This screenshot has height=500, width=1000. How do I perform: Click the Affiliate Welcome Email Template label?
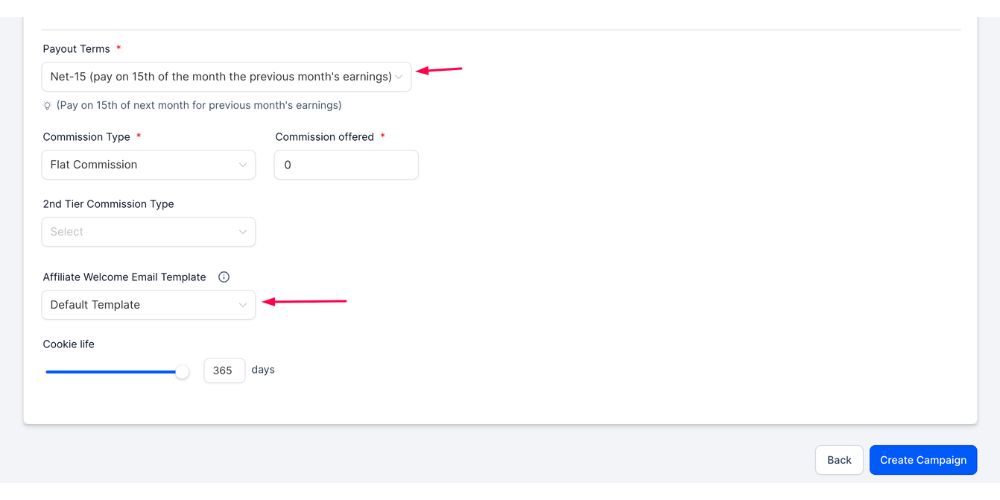coord(124,277)
